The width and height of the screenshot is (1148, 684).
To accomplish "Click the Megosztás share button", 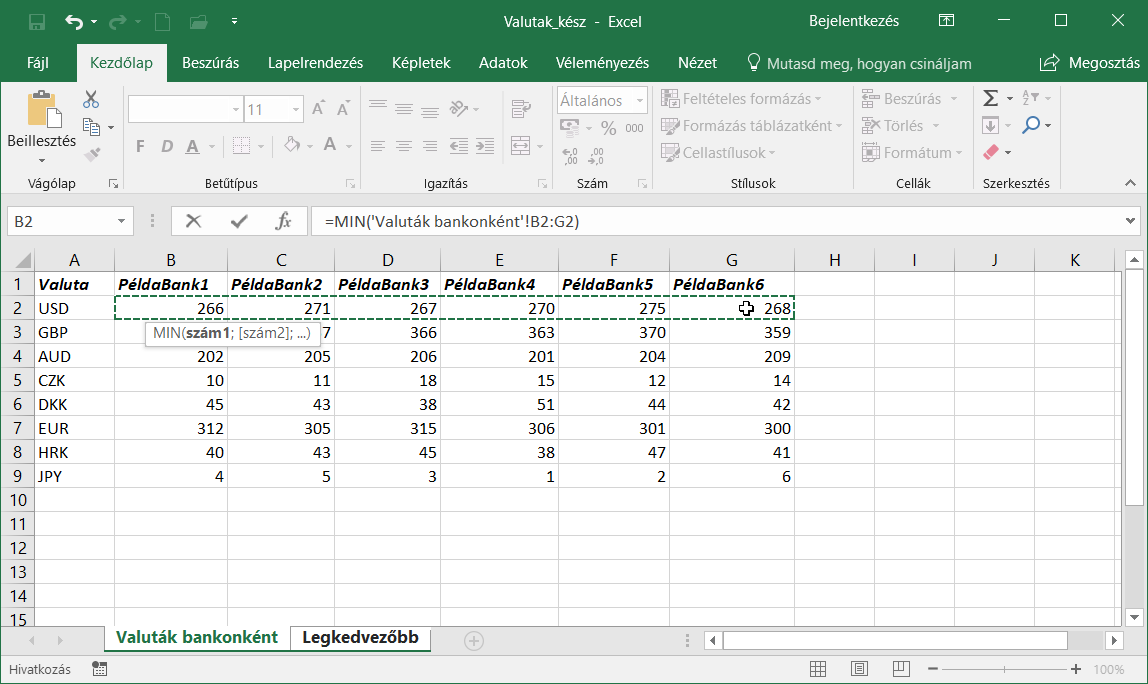I will click(1088, 63).
